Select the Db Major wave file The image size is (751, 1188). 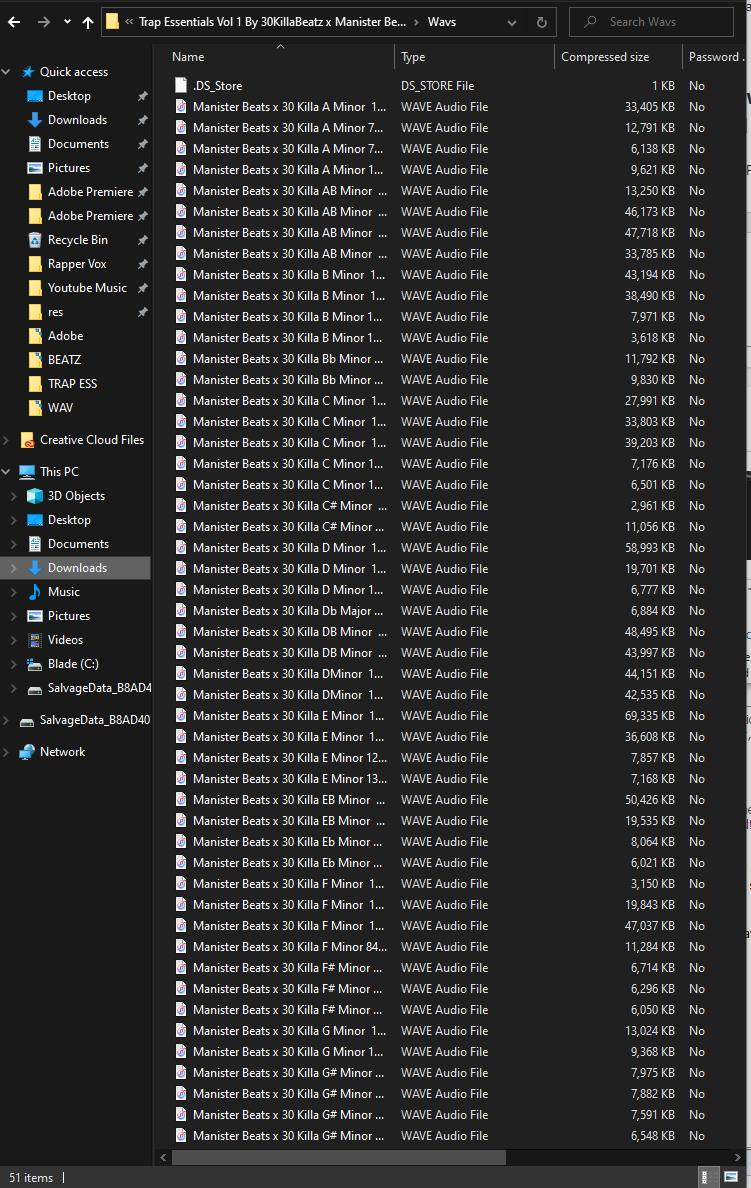click(x=288, y=611)
